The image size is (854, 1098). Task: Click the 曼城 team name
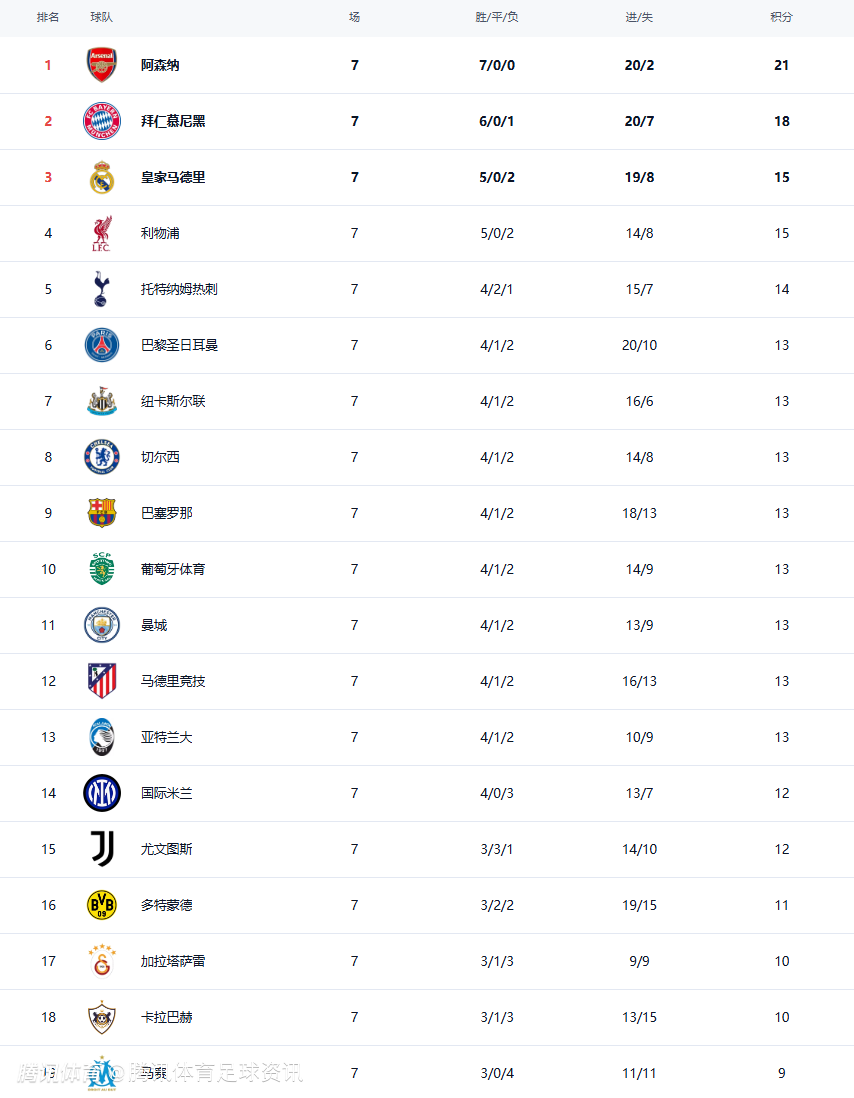pos(154,625)
